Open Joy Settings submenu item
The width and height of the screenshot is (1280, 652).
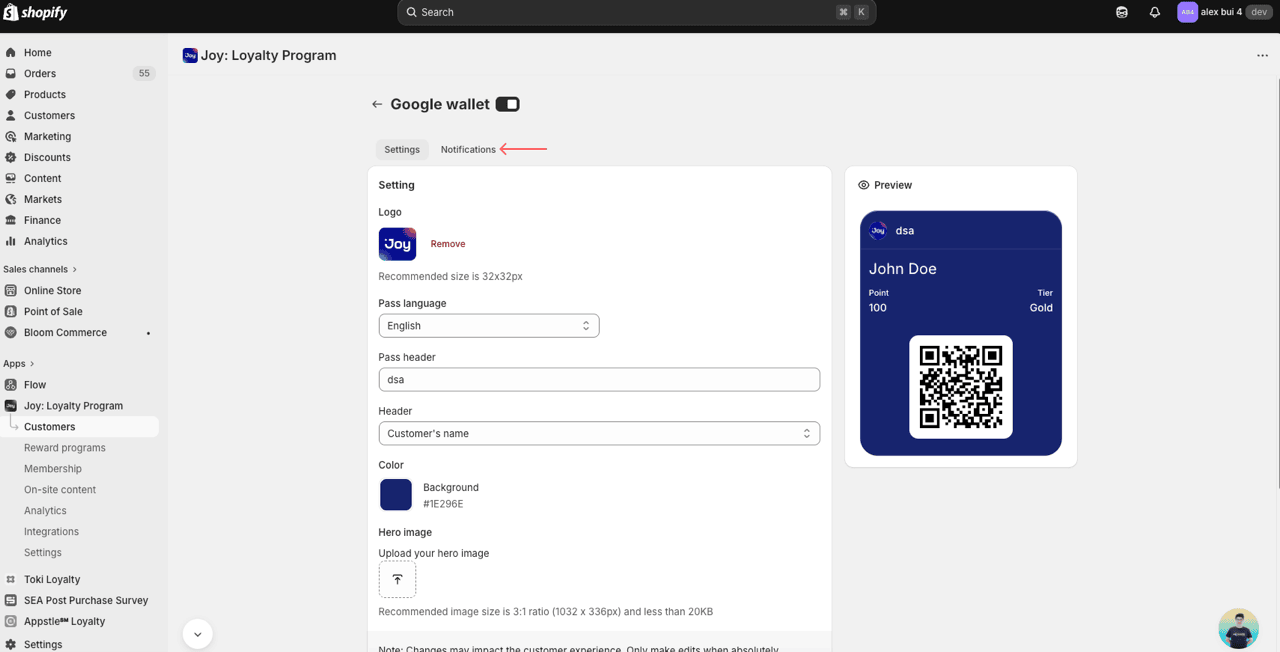pos(43,553)
